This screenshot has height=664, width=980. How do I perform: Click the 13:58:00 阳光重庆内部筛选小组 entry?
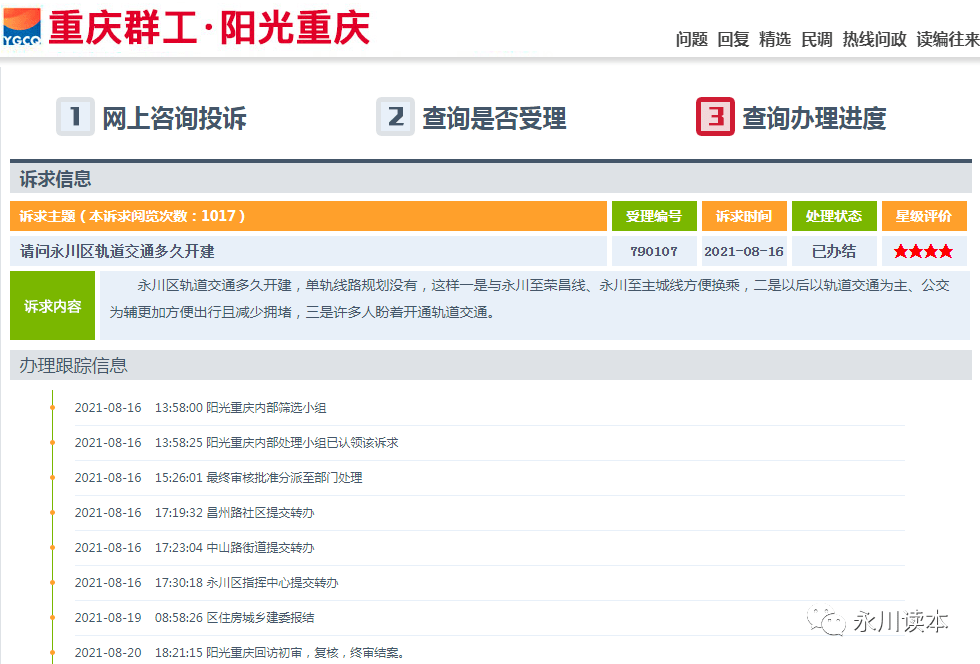point(200,408)
